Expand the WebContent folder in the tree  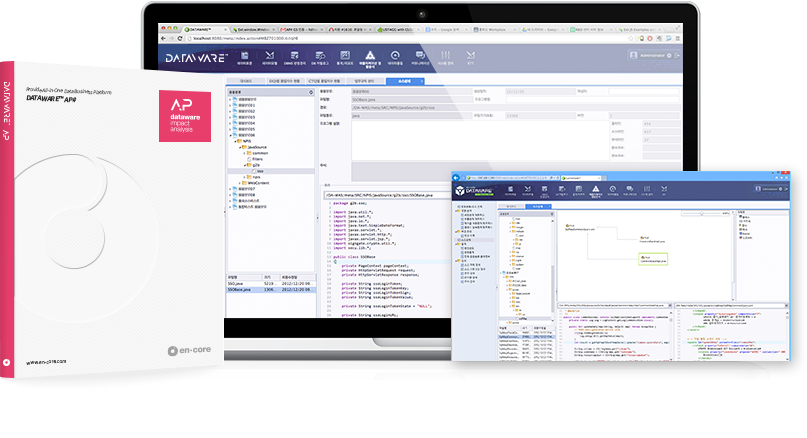click(240, 183)
